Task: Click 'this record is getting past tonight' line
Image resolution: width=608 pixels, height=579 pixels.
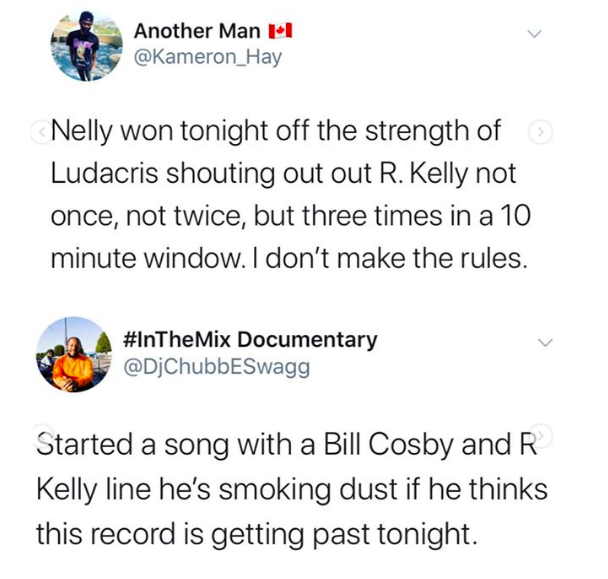Action: [x=258, y=533]
